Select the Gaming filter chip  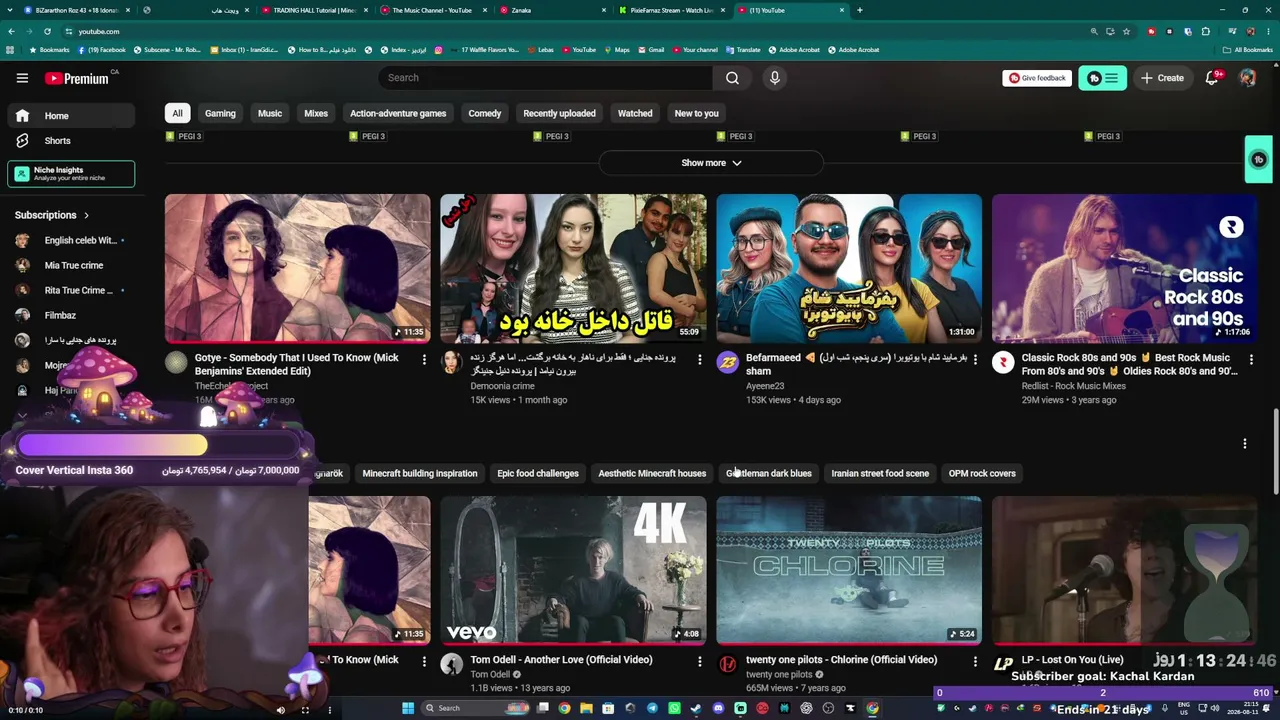pyautogui.click(x=220, y=113)
